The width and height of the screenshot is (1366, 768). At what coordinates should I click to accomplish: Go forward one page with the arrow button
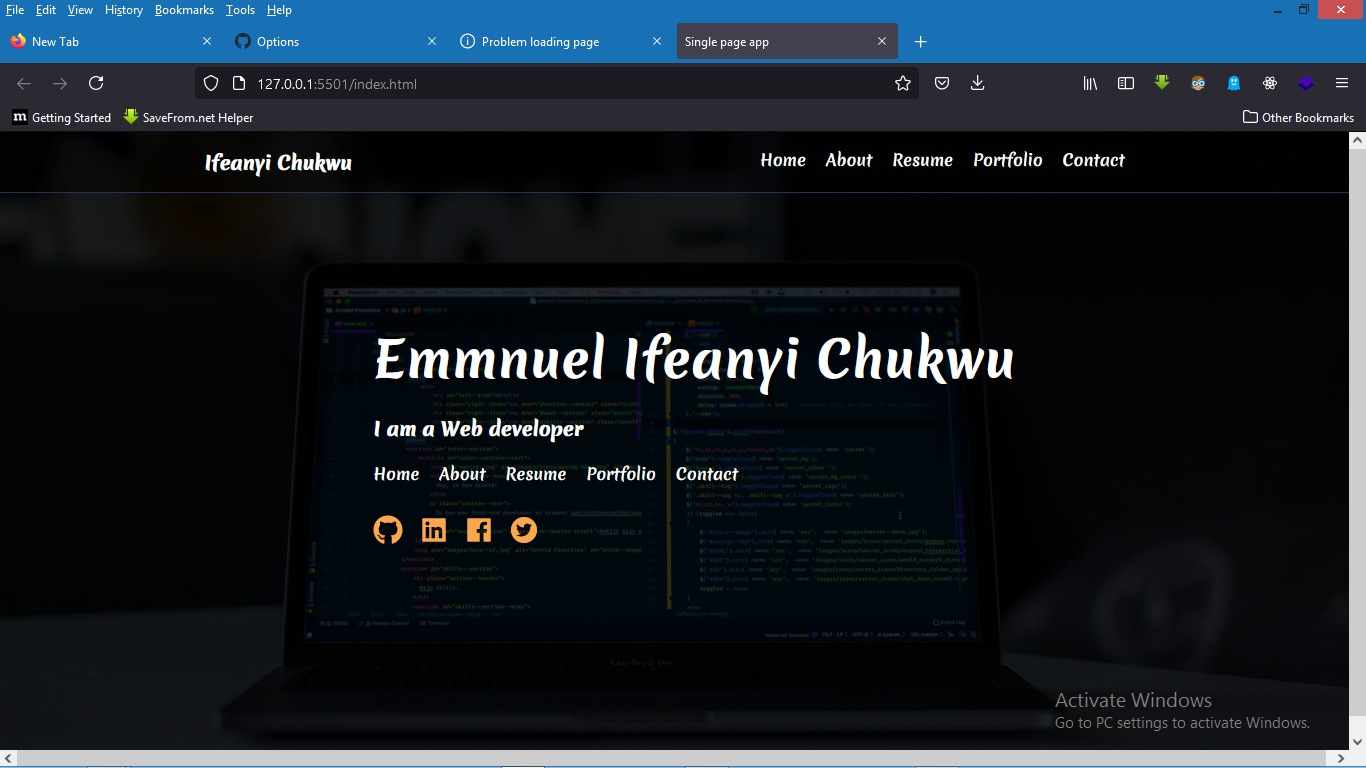point(60,83)
